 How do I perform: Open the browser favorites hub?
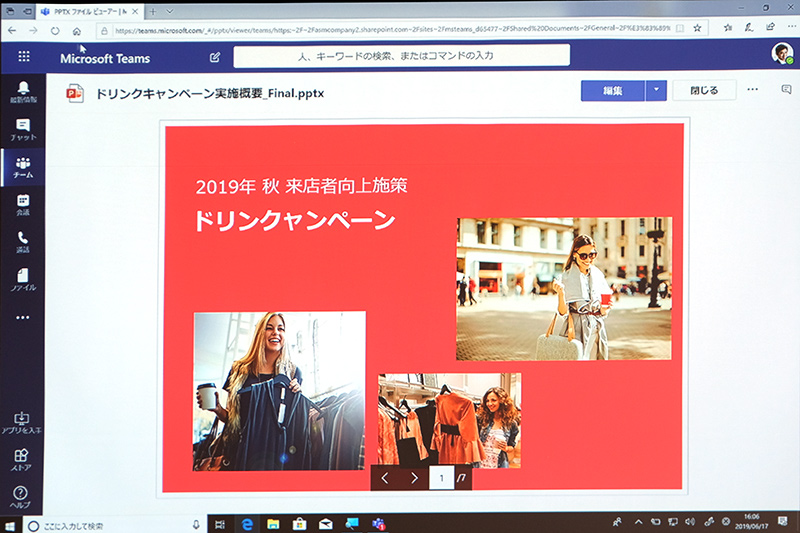click(728, 28)
